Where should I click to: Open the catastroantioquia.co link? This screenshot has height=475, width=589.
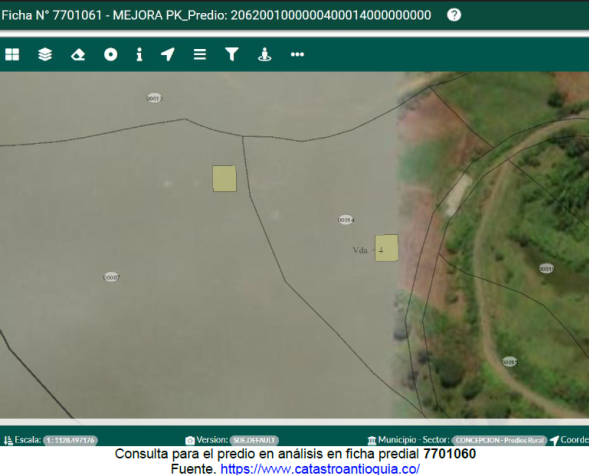click(320, 469)
